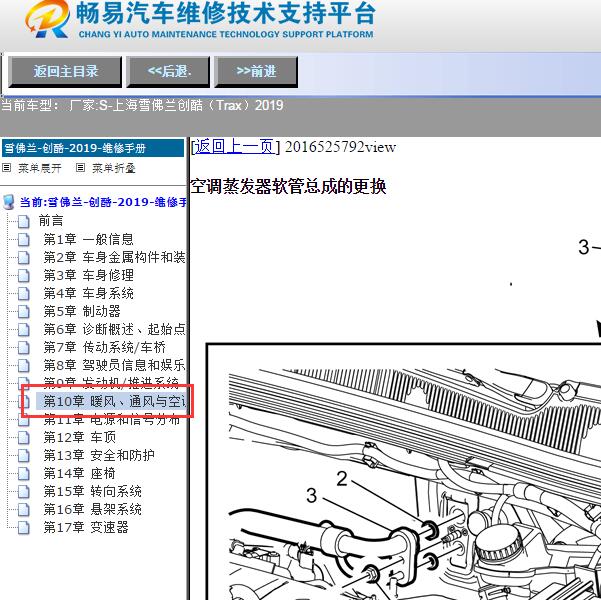Click the evaporator hose diagram image
601x600 pixels.
pyautogui.click(x=404, y=472)
